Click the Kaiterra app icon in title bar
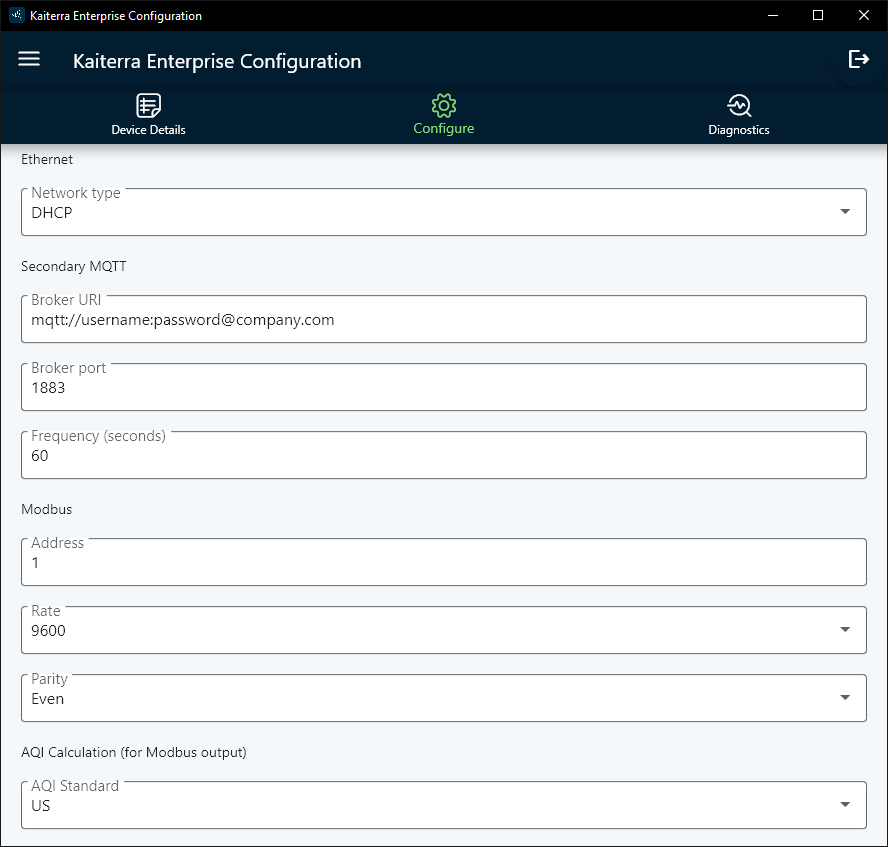The height and width of the screenshot is (847, 888). [16, 15]
